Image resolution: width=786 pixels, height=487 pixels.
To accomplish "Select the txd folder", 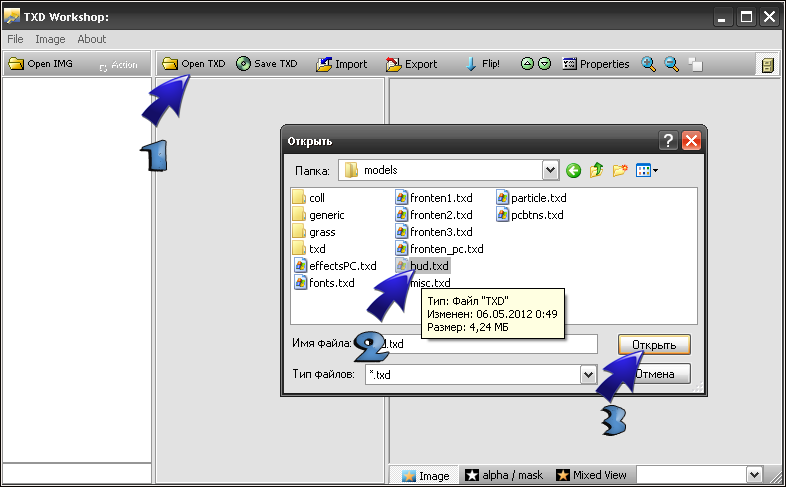I will (309, 249).
